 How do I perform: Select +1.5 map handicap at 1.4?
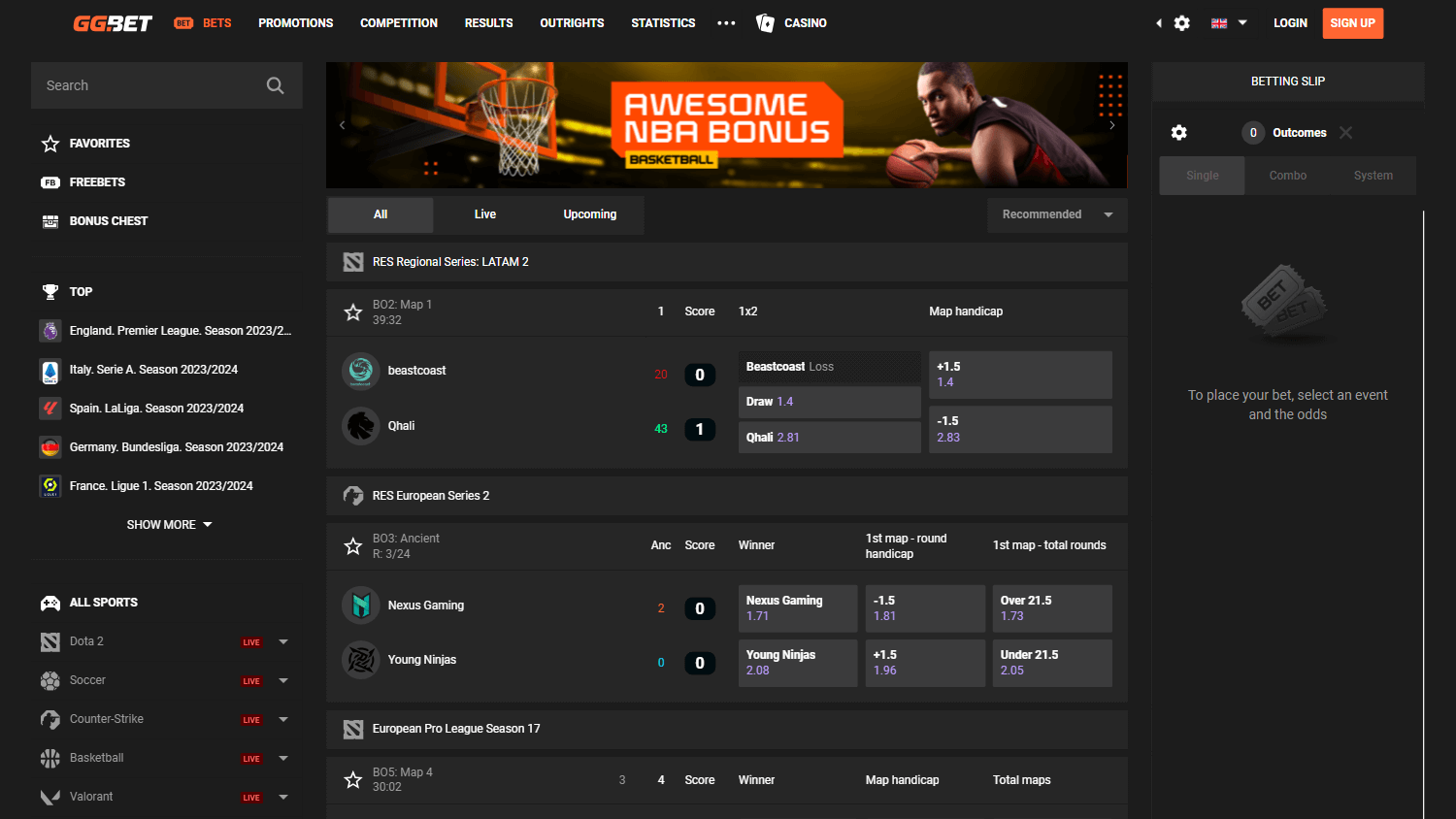coord(1020,375)
